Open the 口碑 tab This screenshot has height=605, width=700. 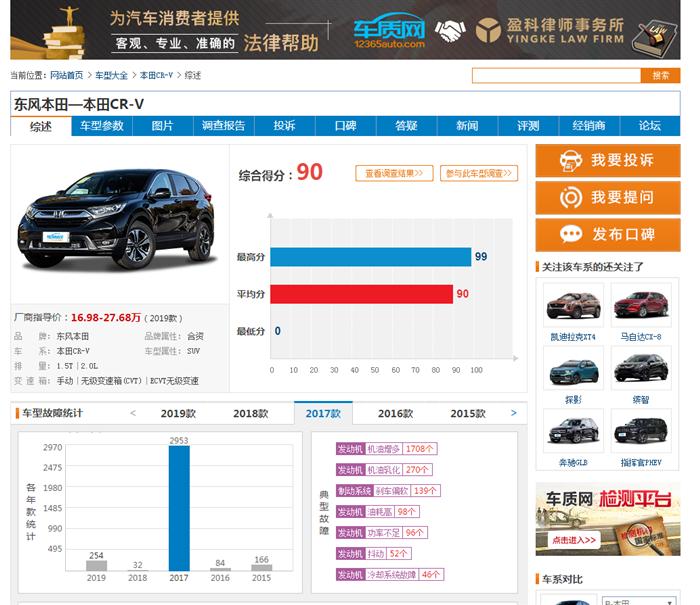pos(346,126)
